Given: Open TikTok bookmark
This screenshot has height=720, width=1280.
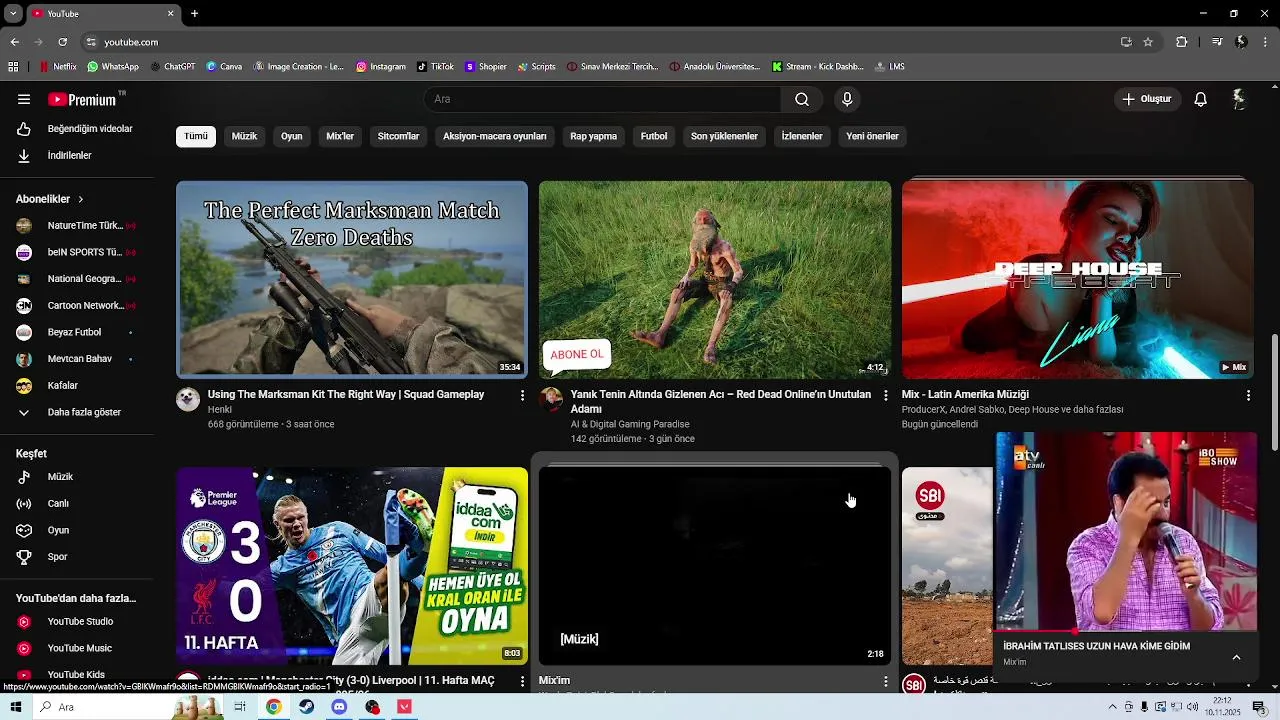Looking at the screenshot, I should coord(436,67).
